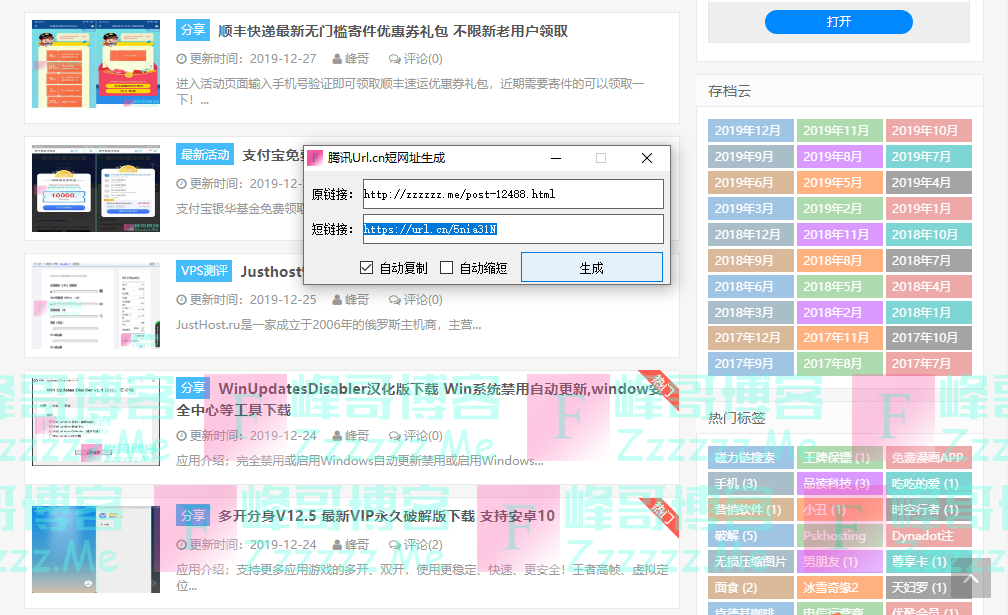Click the 分享 tag on 顺丰快递 post
This screenshot has height=615, width=1008.
(x=193, y=30)
